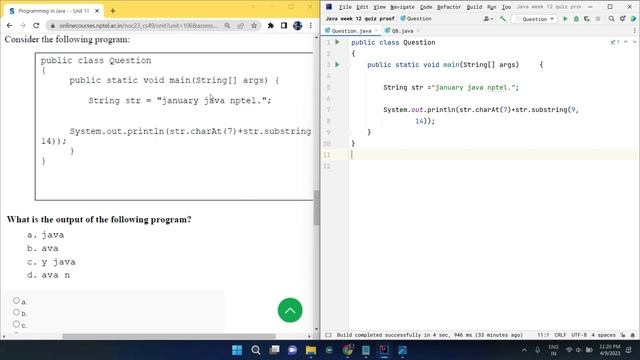Click the Debug bug icon in IntelliJ toolbar

[x=576, y=19]
